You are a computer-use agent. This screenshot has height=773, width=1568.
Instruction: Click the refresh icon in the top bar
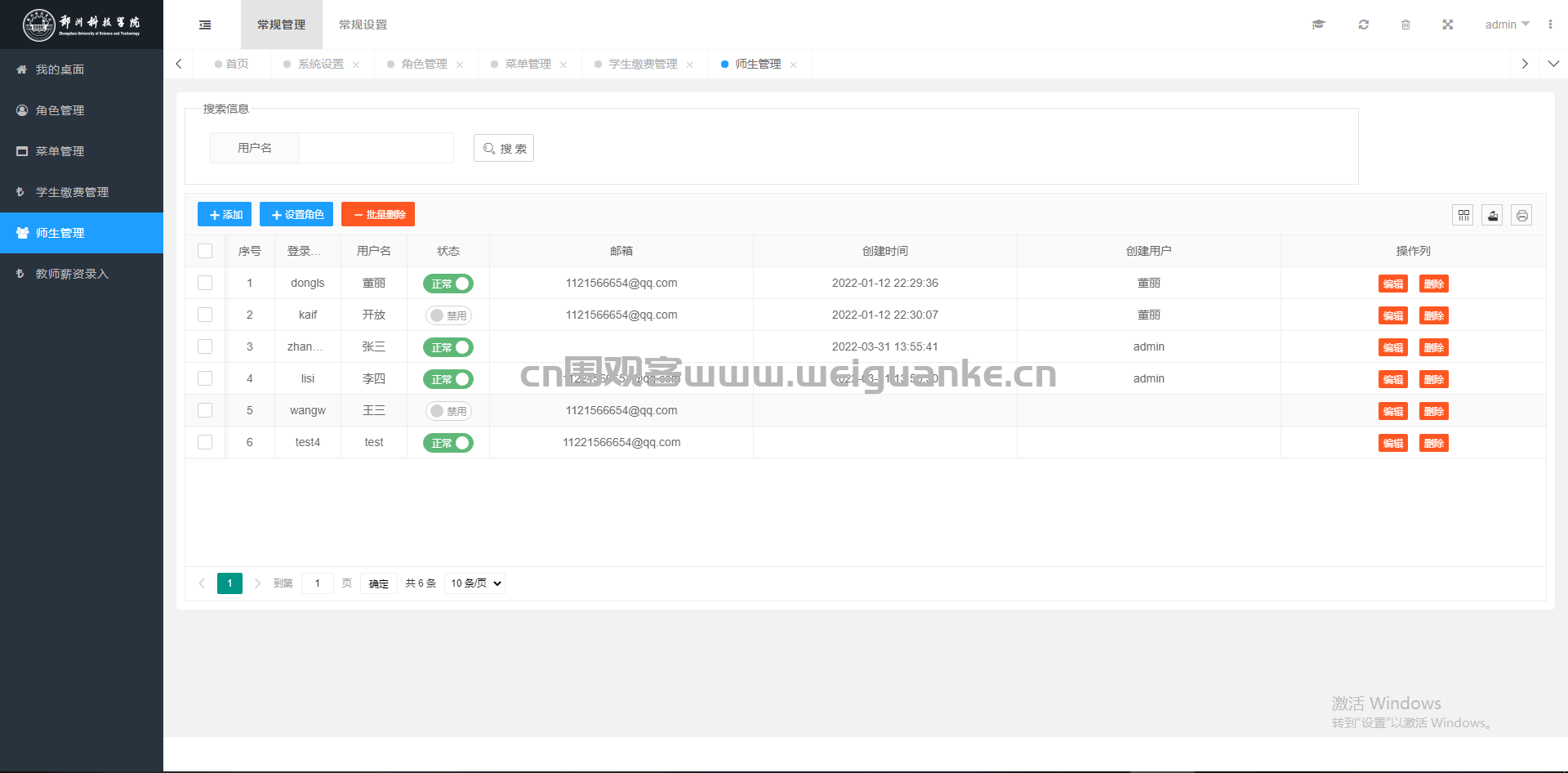(x=1363, y=25)
